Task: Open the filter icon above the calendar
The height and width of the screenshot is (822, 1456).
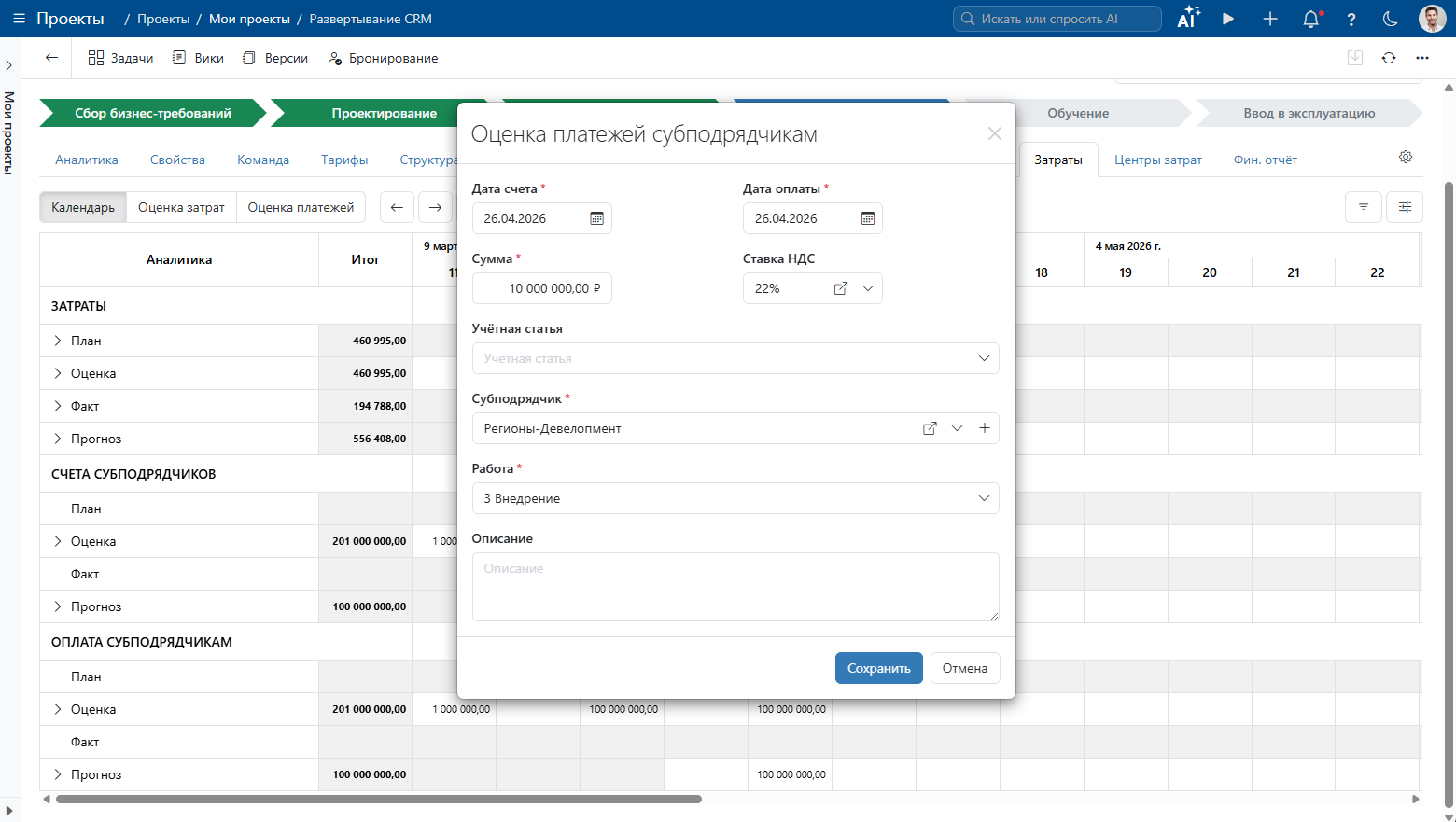Action: 1363,207
